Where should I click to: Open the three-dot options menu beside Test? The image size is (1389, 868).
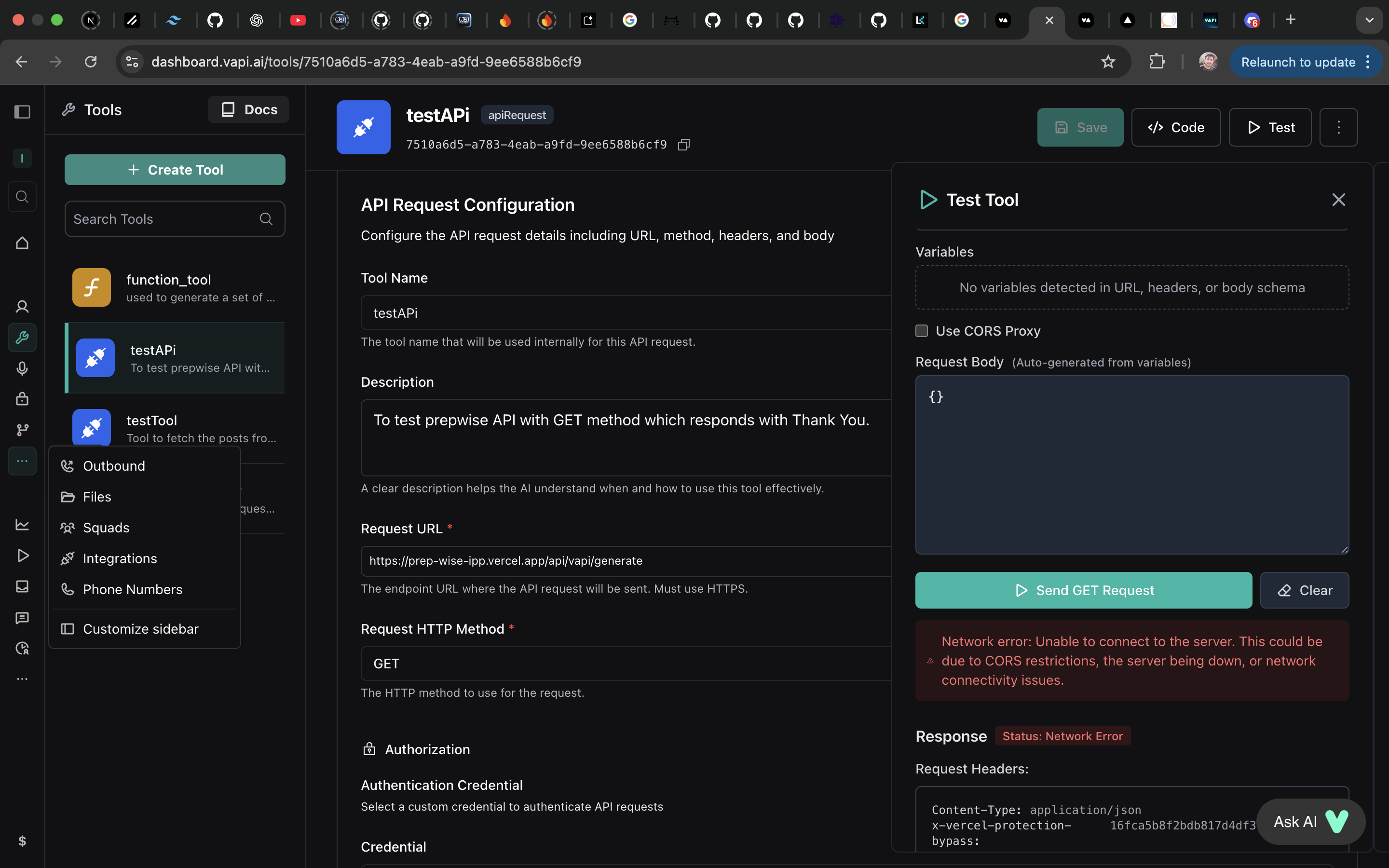click(x=1338, y=127)
